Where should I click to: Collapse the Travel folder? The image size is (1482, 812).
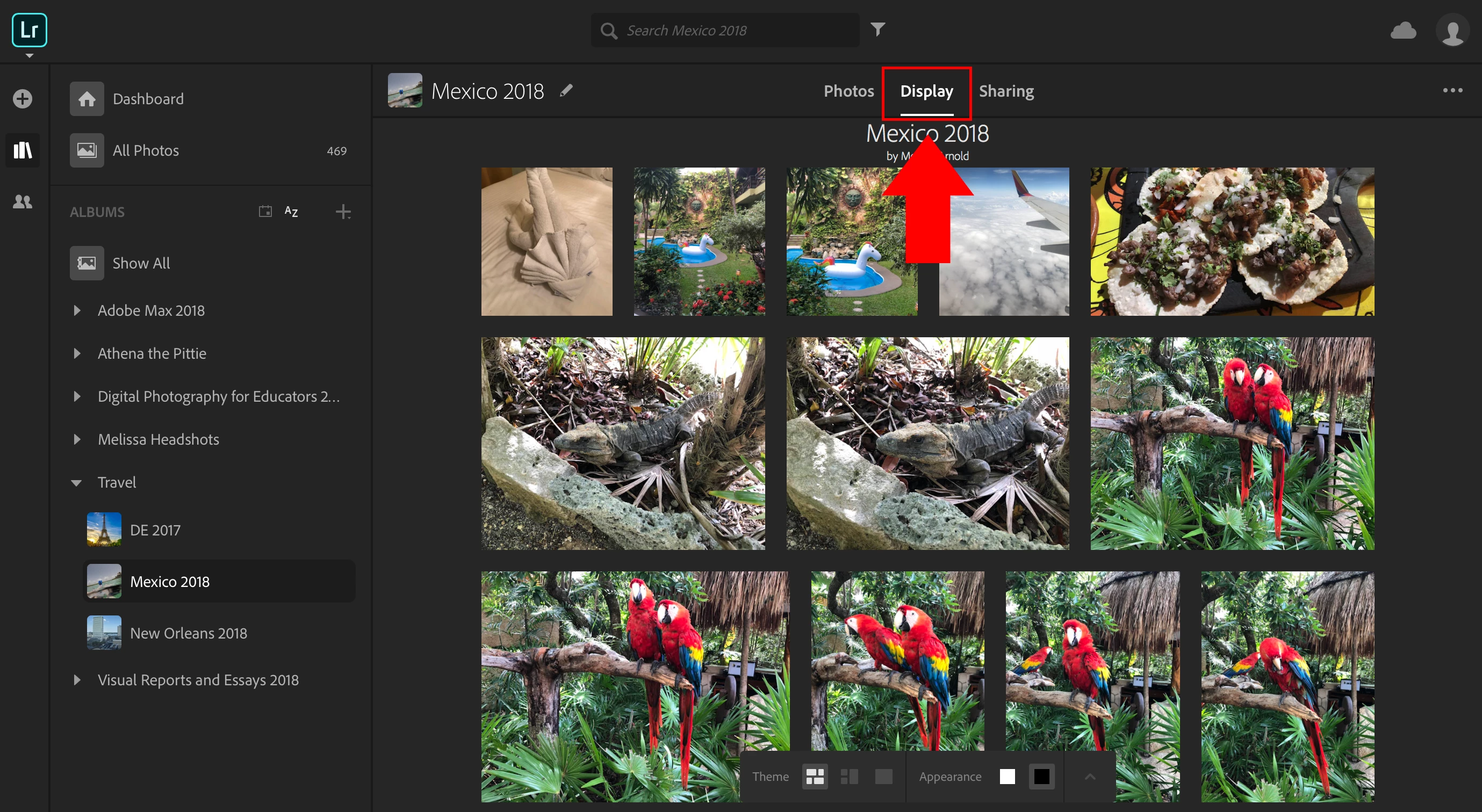coord(76,482)
